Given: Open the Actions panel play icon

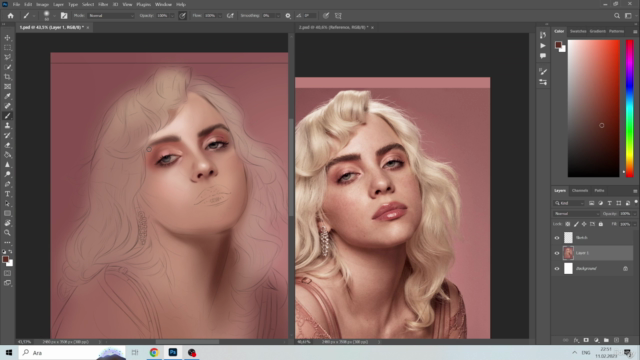Looking at the screenshot, I should tap(543, 45).
